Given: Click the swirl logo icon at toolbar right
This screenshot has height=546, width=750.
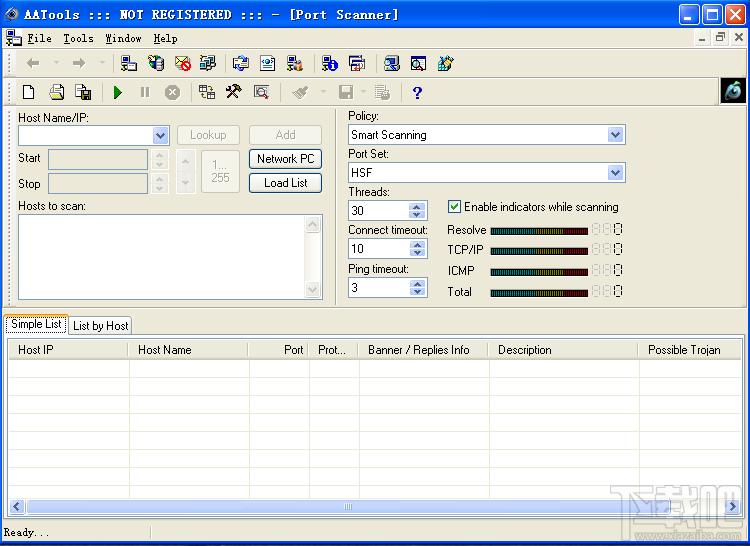Looking at the screenshot, I should click(733, 91).
